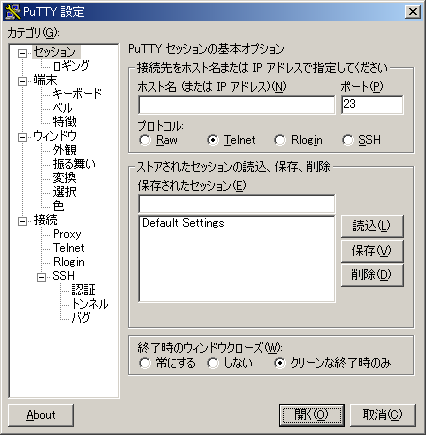Open the Proxy category
The width and height of the screenshot is (426, 435).
67,234
